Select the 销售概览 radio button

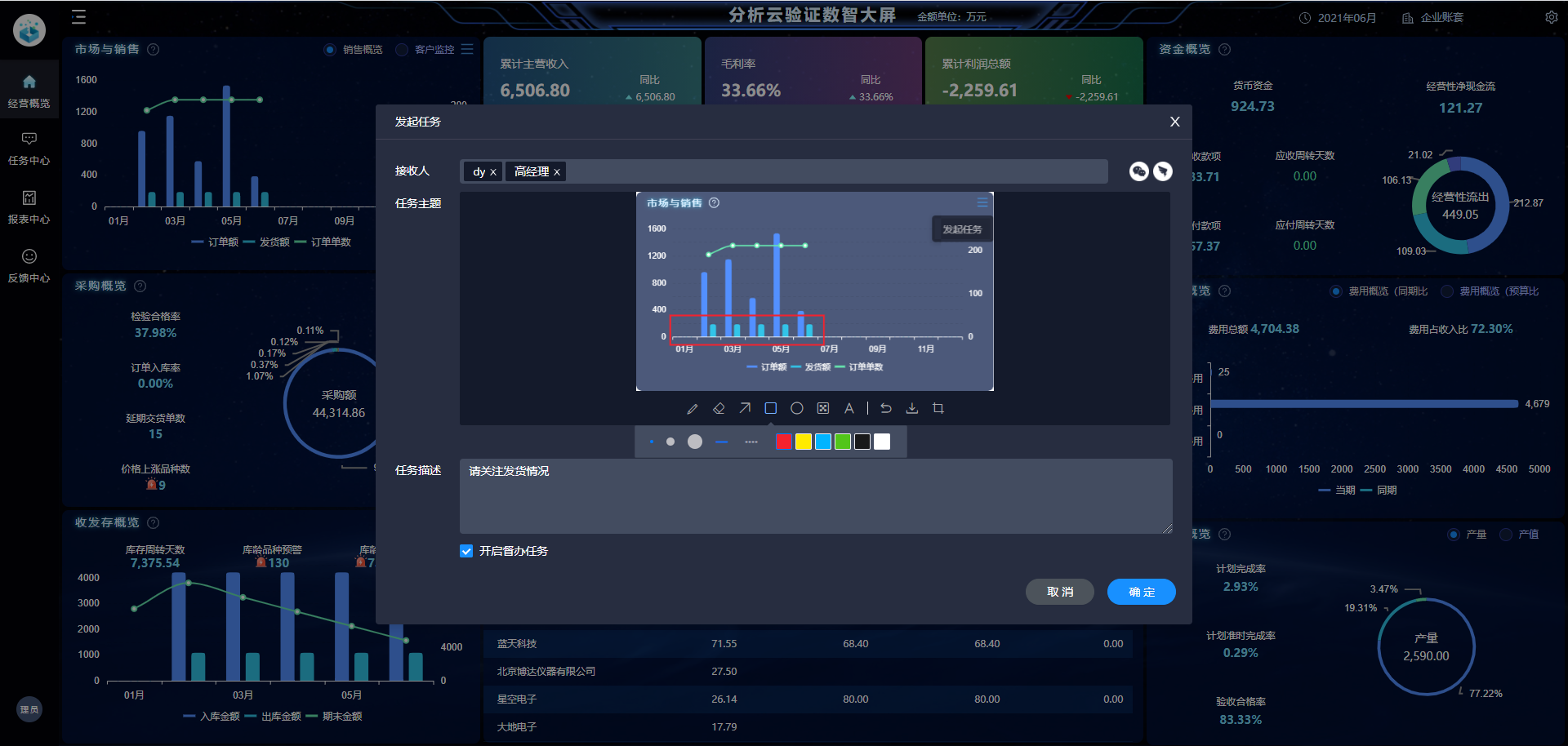pos(330,50)
